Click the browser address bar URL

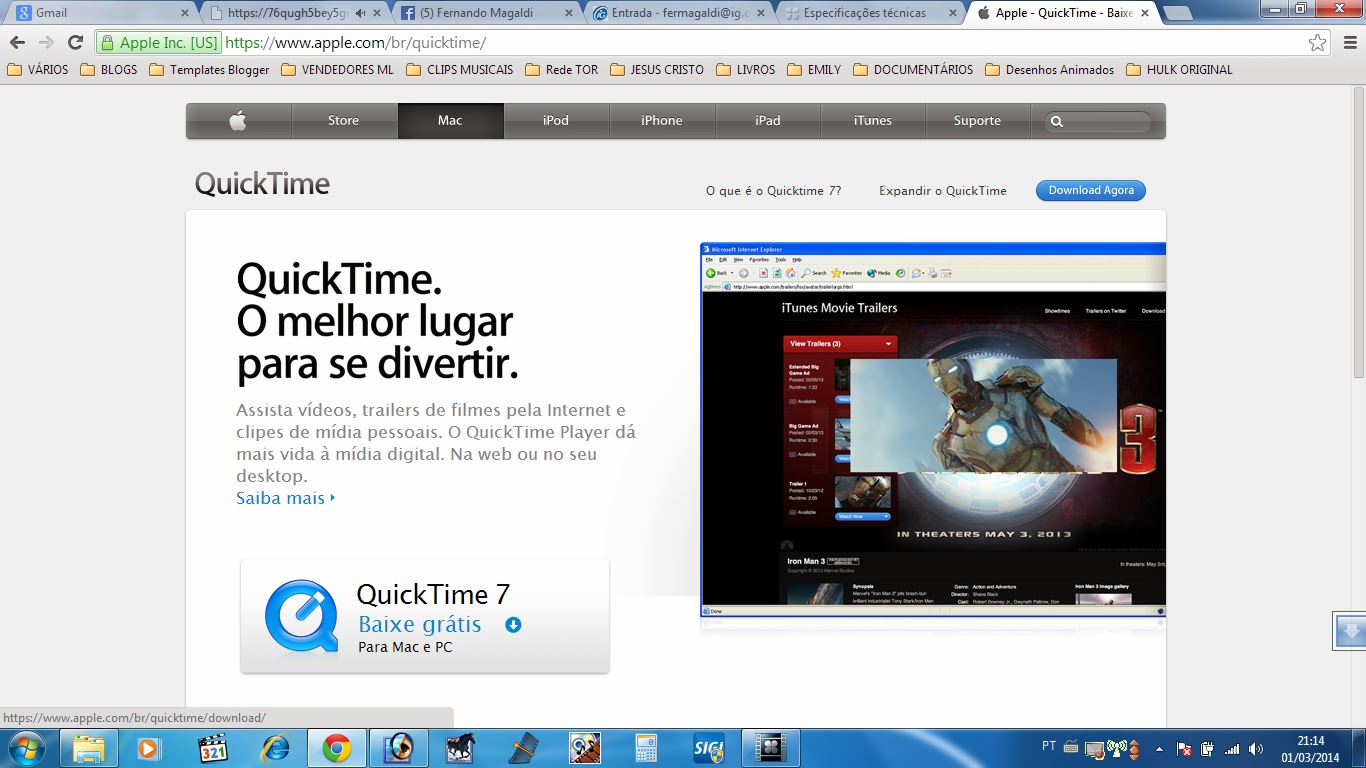click(x=356, y=43)
